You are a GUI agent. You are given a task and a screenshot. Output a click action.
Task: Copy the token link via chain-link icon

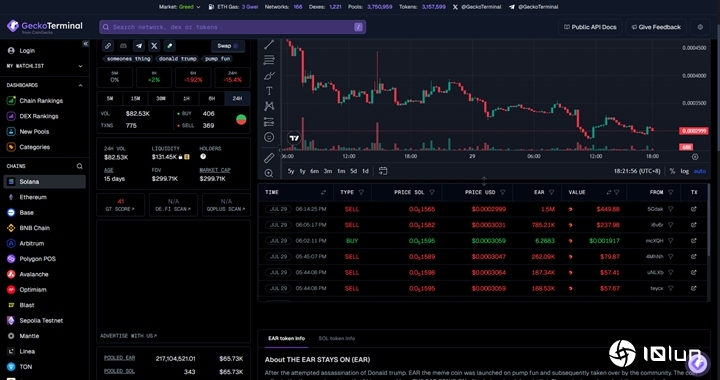coord(107,46)
